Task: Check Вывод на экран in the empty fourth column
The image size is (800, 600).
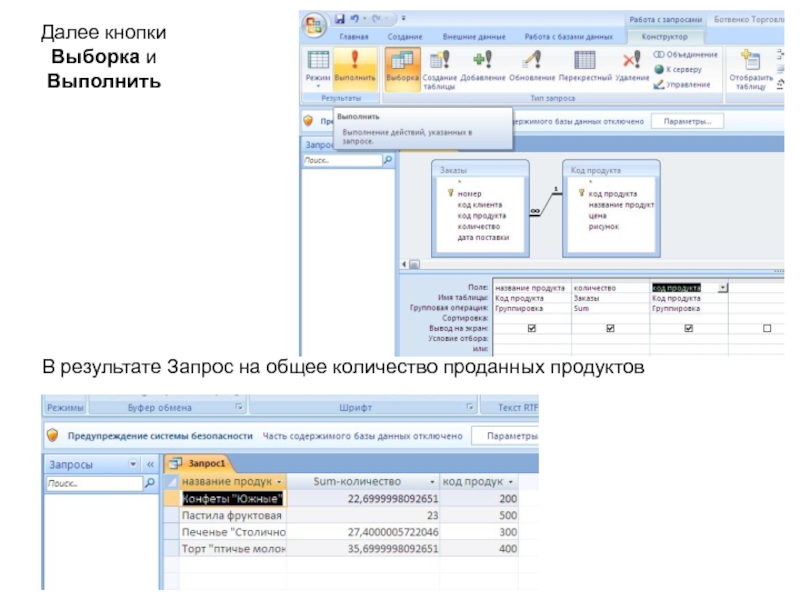Action: click(767, 329)
